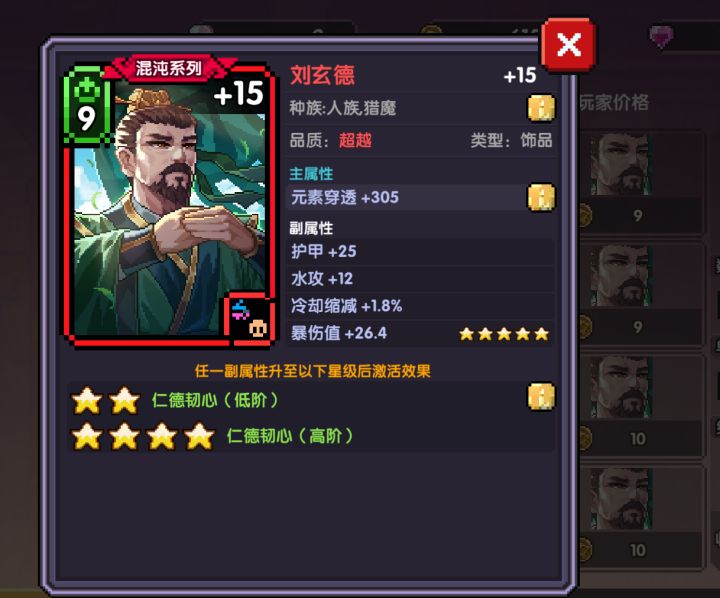
Task: Click info icon beside 仁德初心（低阶）
Action: [541, 396]
